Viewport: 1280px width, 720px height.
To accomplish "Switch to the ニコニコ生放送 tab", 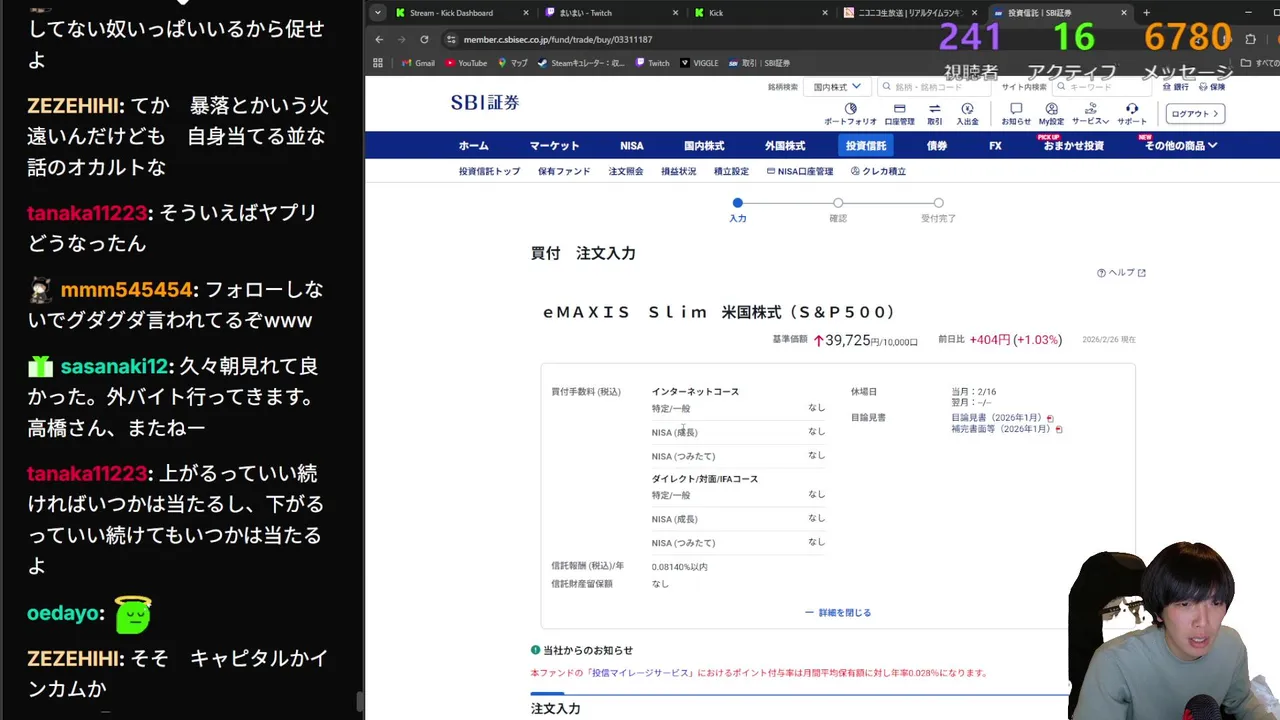I will (908, 13).
